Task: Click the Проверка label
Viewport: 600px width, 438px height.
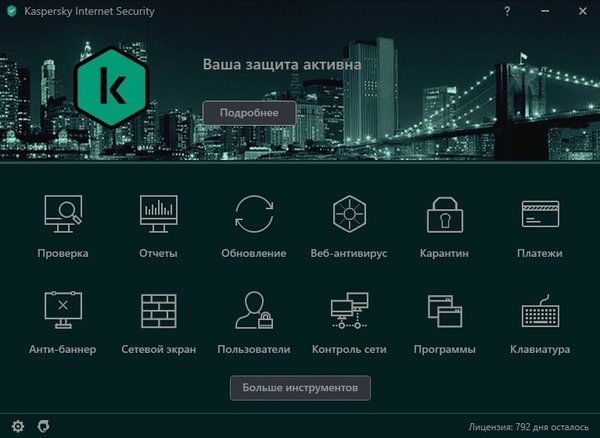Action: 63,254
